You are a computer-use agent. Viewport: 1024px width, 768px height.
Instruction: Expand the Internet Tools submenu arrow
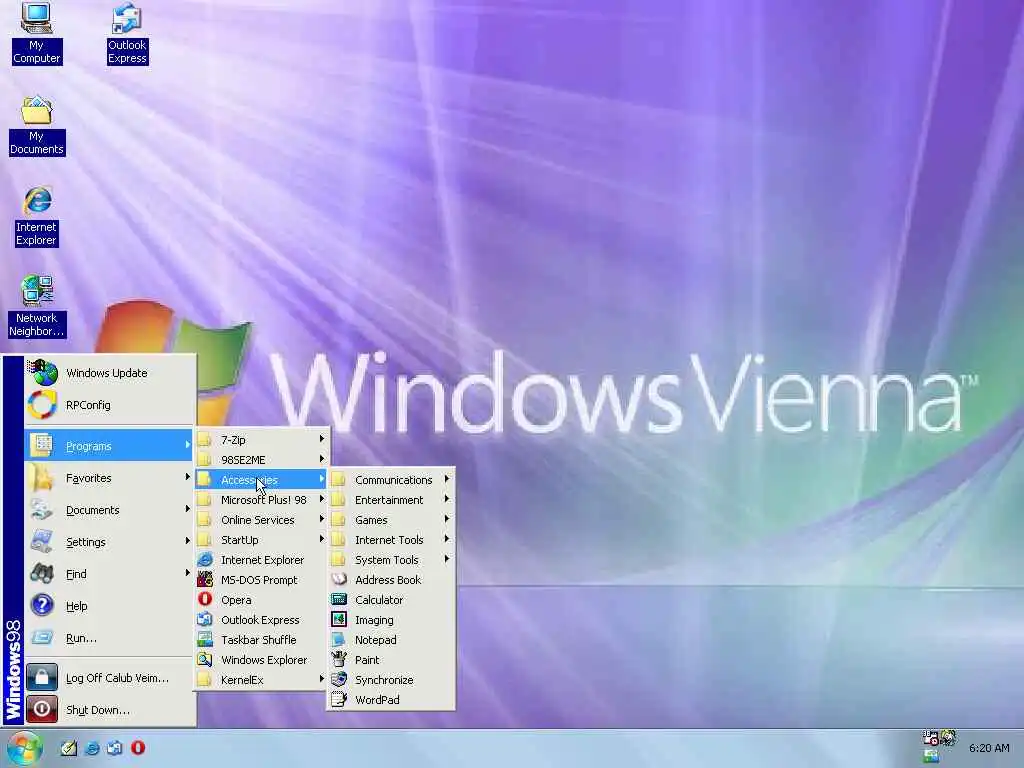click(x=447, y=539)
